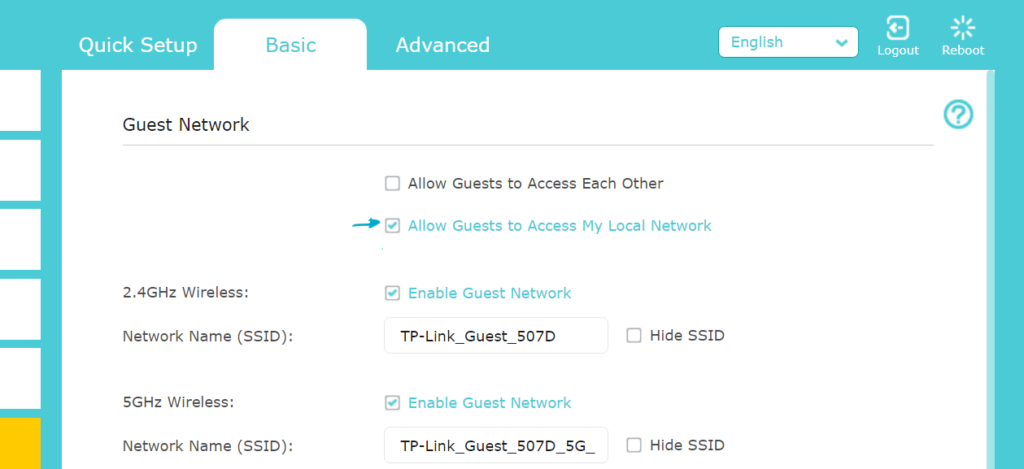Click the Guest Network section heading
This screenshot has width=1024, height=469.
click(x=186, y=125)
